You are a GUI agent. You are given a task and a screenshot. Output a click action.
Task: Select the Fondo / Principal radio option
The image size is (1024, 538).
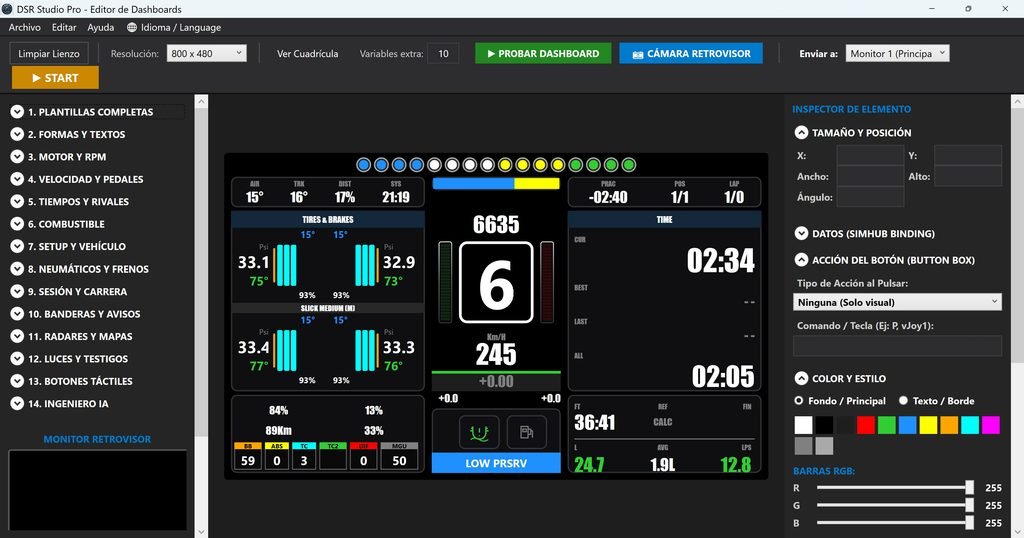click(799, 400)
